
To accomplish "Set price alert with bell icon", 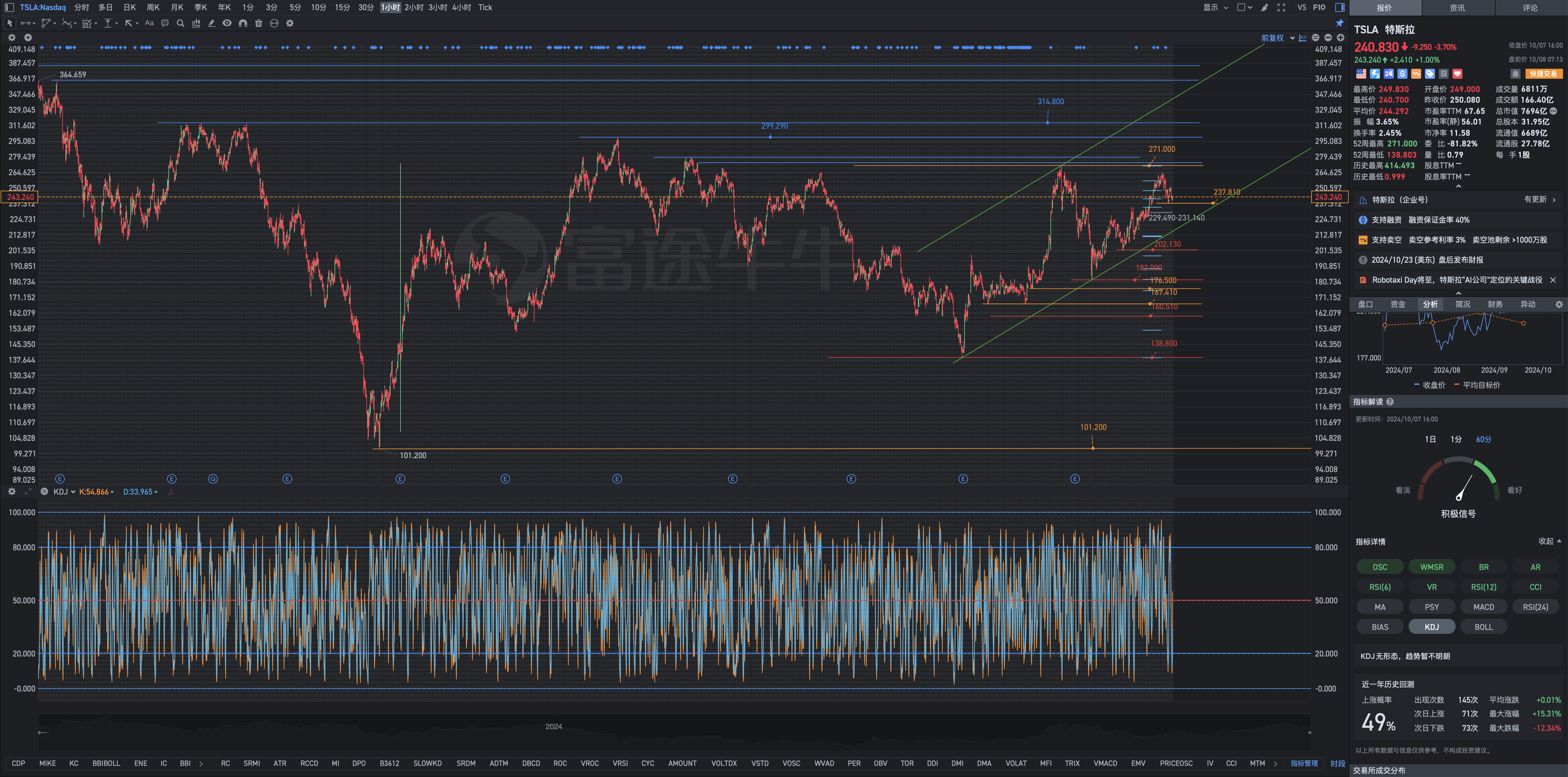I will (1516, 74).
